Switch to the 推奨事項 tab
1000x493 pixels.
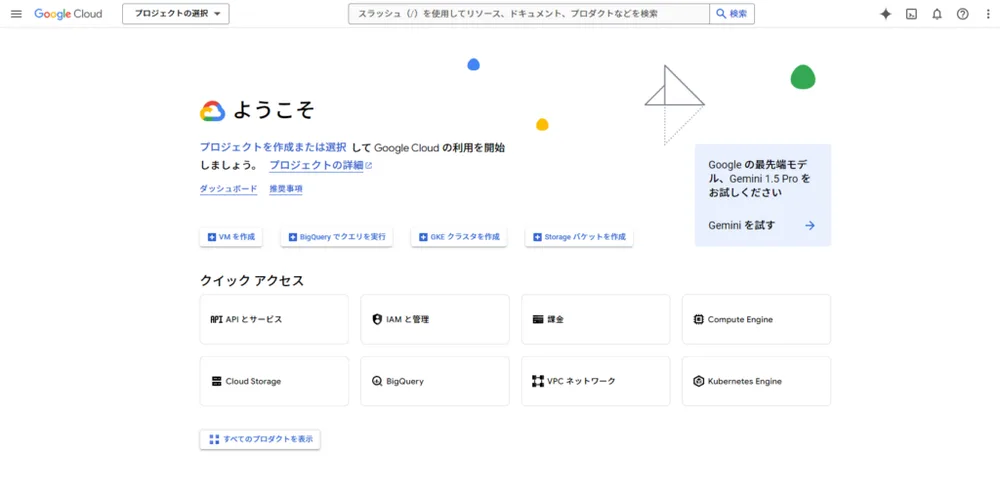coord(286,189)
